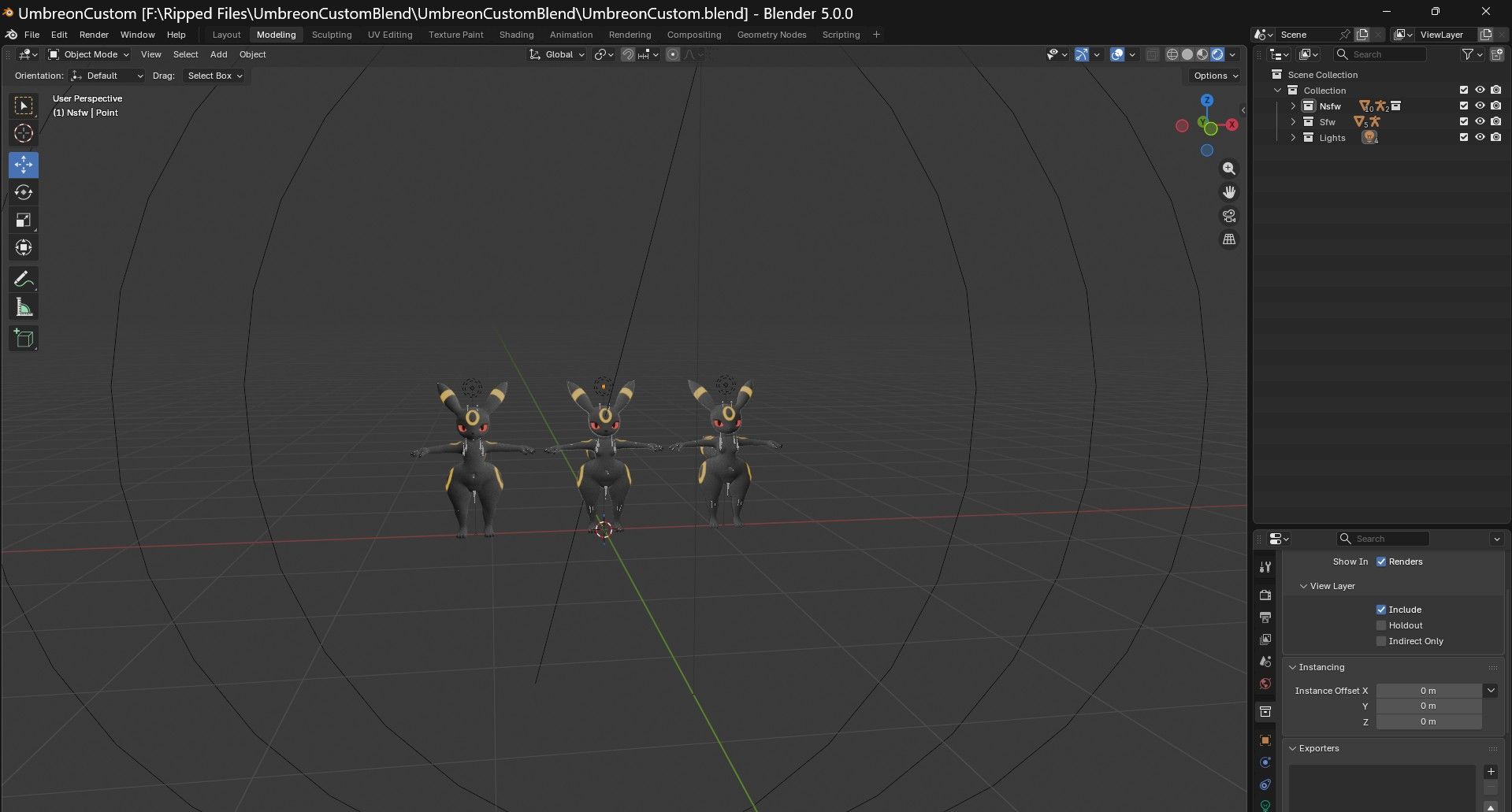Click the New Collection icon in outliner

click(1496, 54)
